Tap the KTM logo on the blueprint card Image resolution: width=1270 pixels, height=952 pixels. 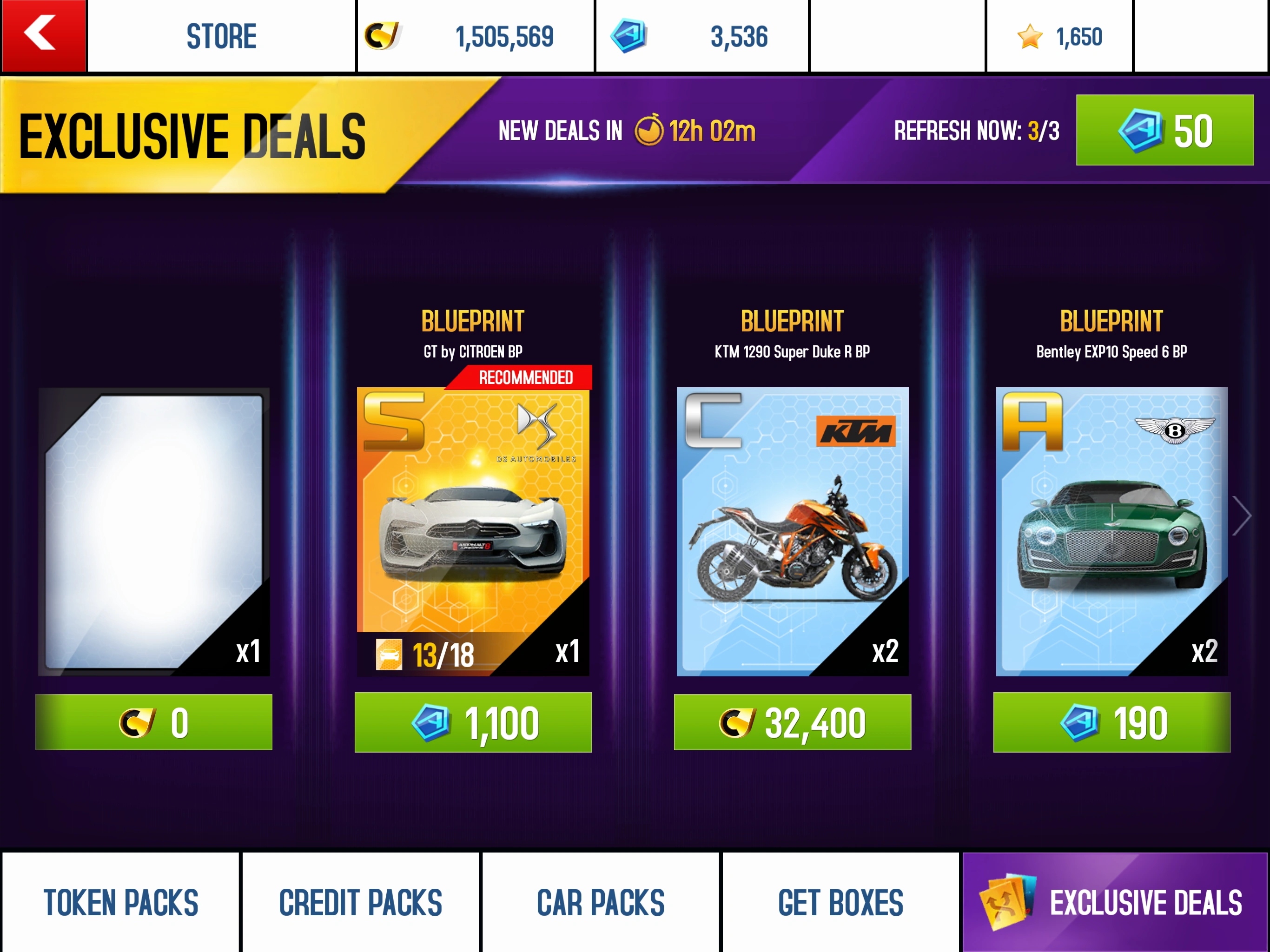click(x=855, y=430)
